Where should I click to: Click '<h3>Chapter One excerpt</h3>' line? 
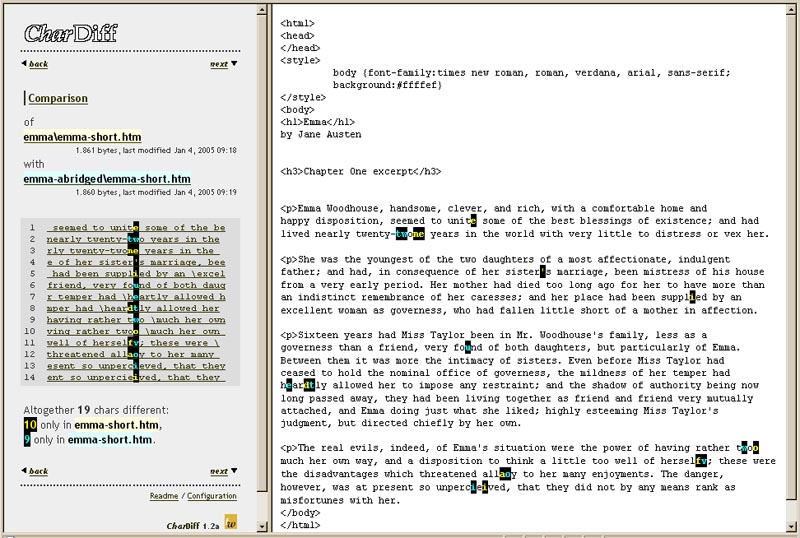click(361, 172)
